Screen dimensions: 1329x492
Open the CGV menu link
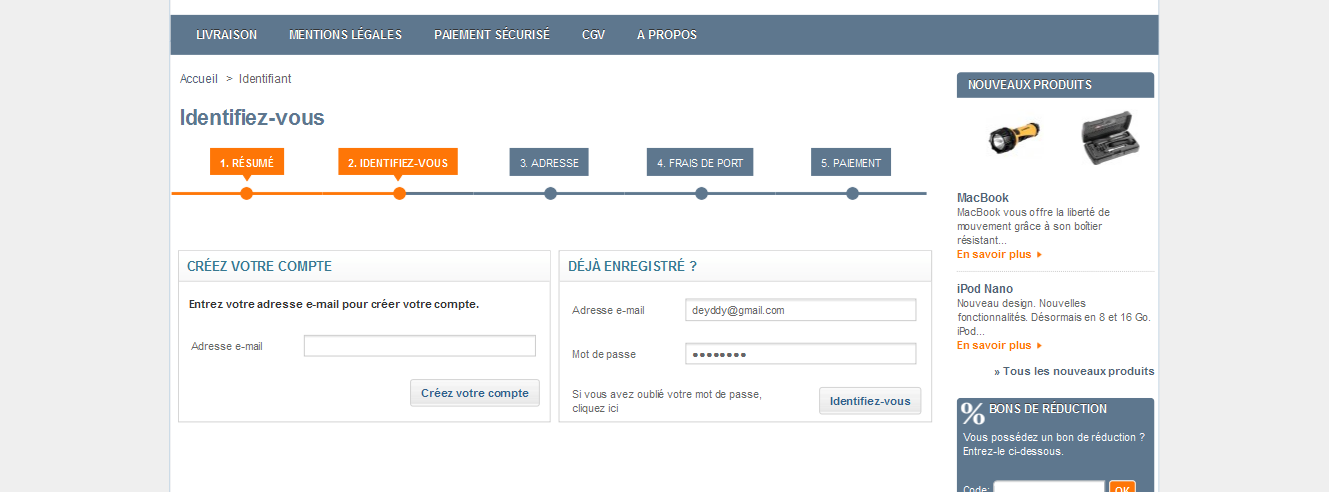pos(593,35)
